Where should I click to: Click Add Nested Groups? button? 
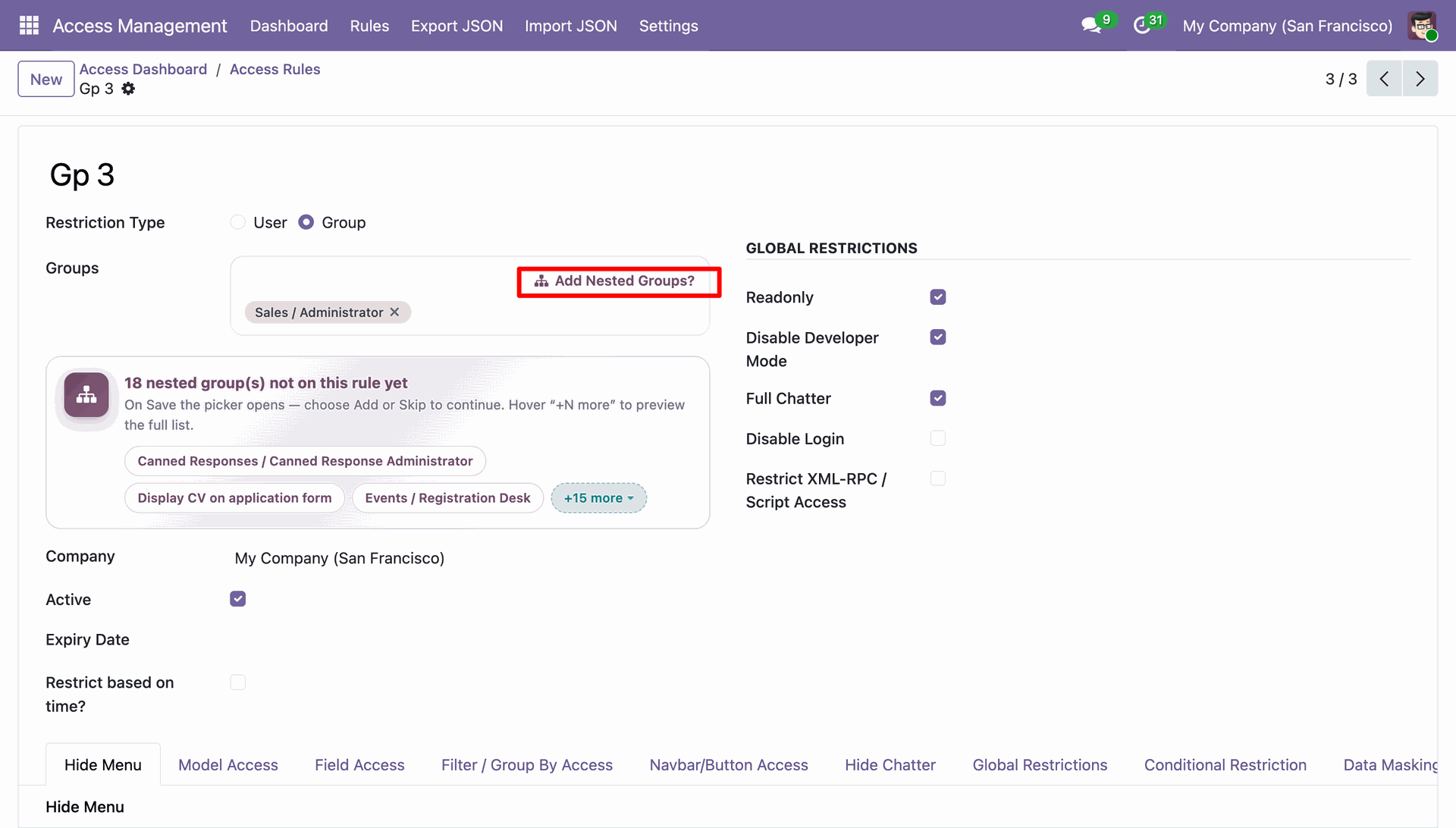coord(615,281)
